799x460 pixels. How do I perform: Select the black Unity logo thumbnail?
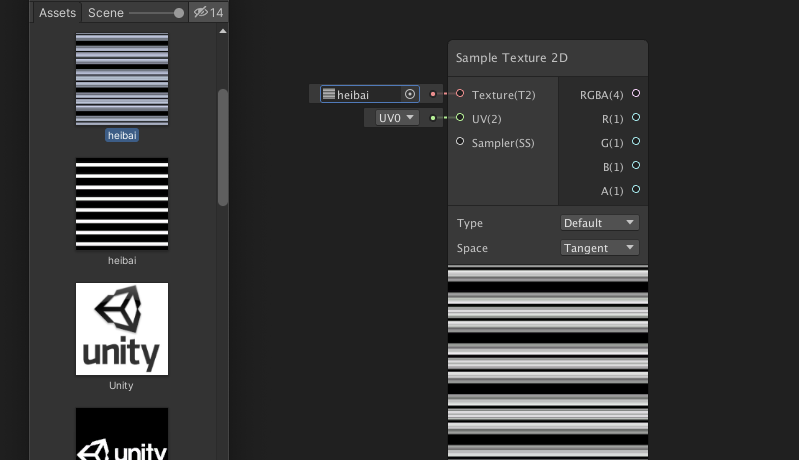pyautogui.click(x=122, y=434)
